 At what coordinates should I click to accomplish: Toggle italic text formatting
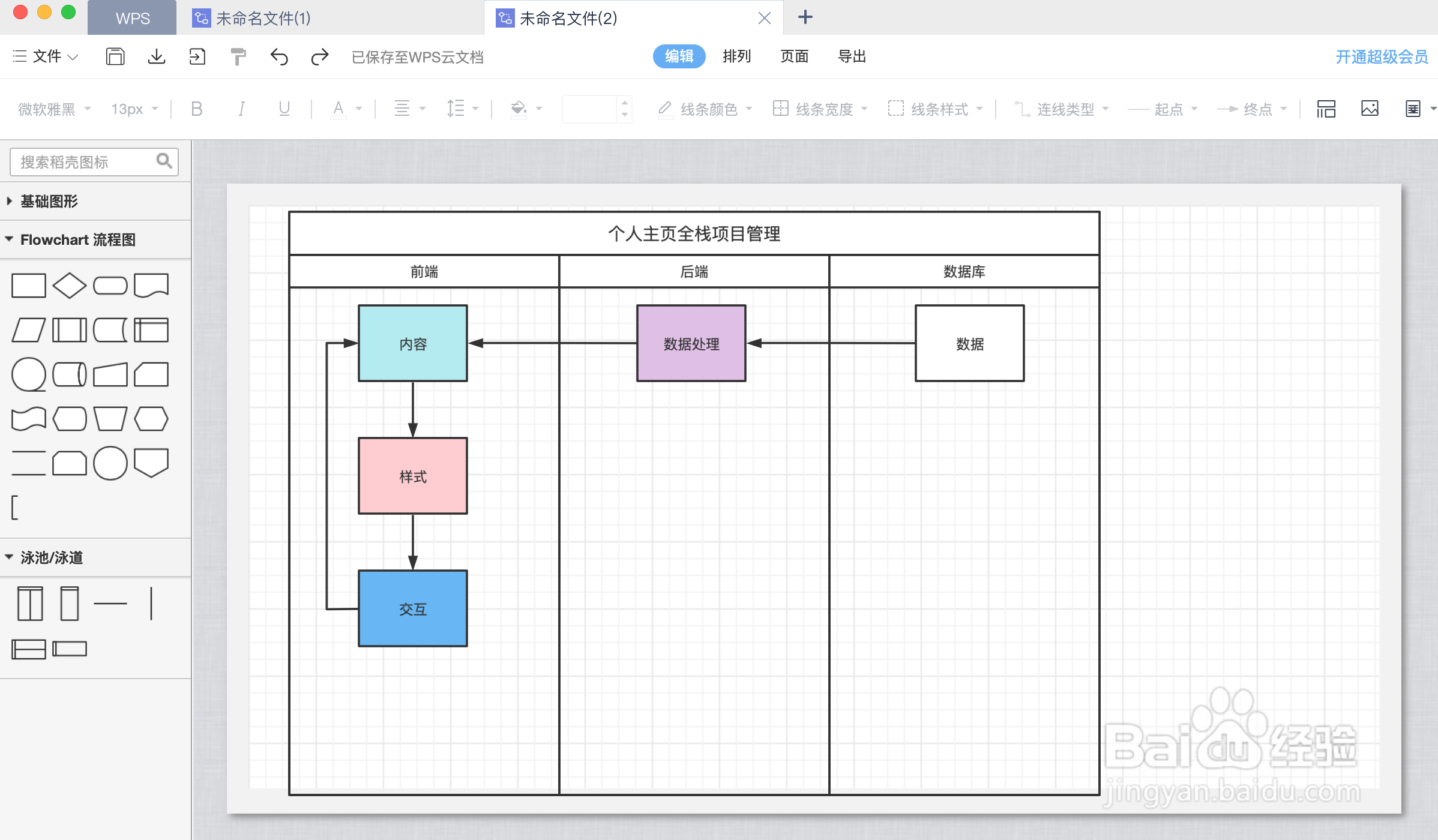pos(241,109)
